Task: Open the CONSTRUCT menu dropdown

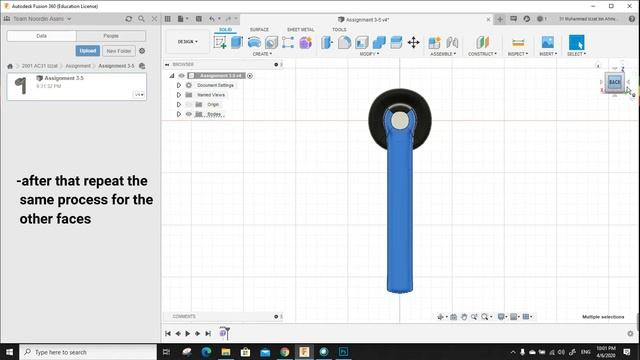Action: [482, 54]
